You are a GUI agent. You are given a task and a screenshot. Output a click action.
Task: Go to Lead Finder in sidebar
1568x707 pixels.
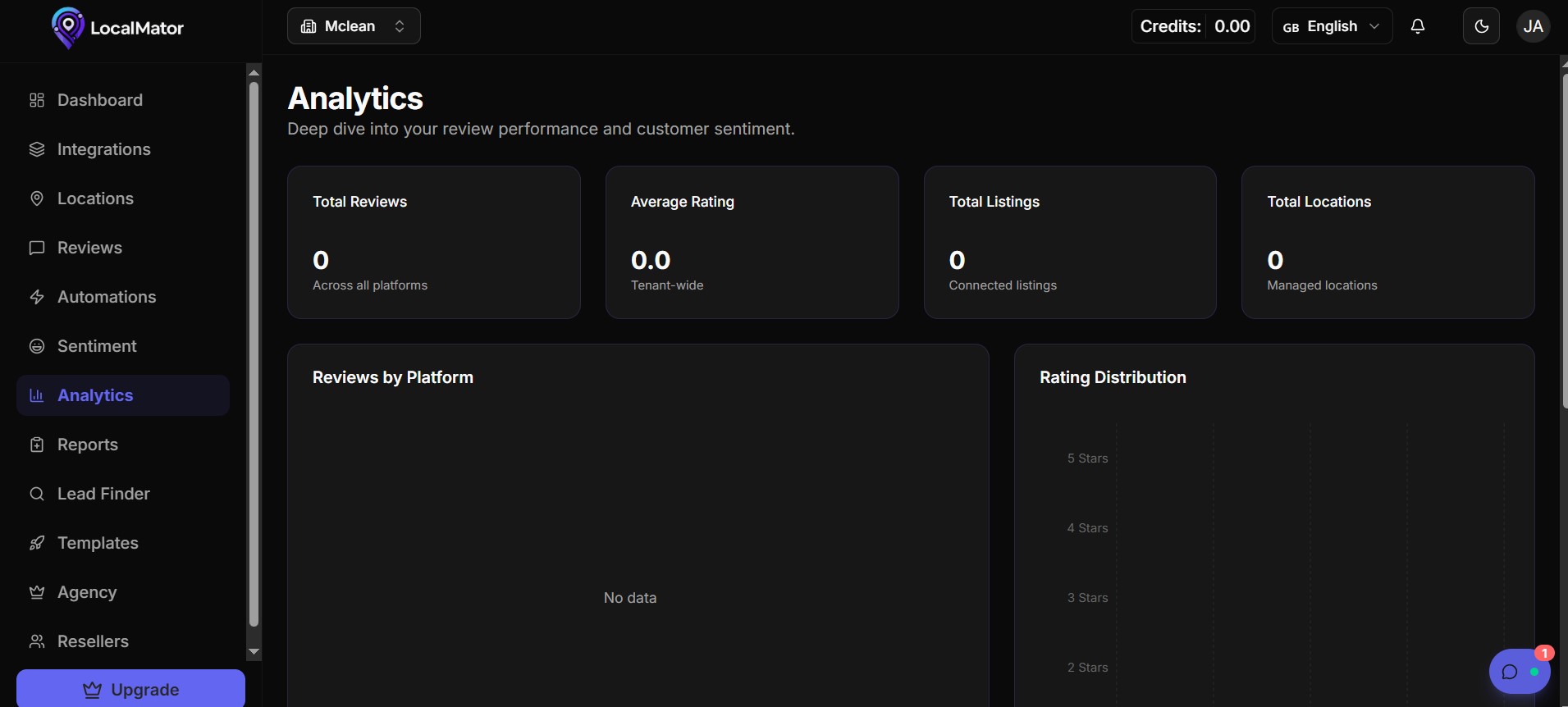coord(123,494)
